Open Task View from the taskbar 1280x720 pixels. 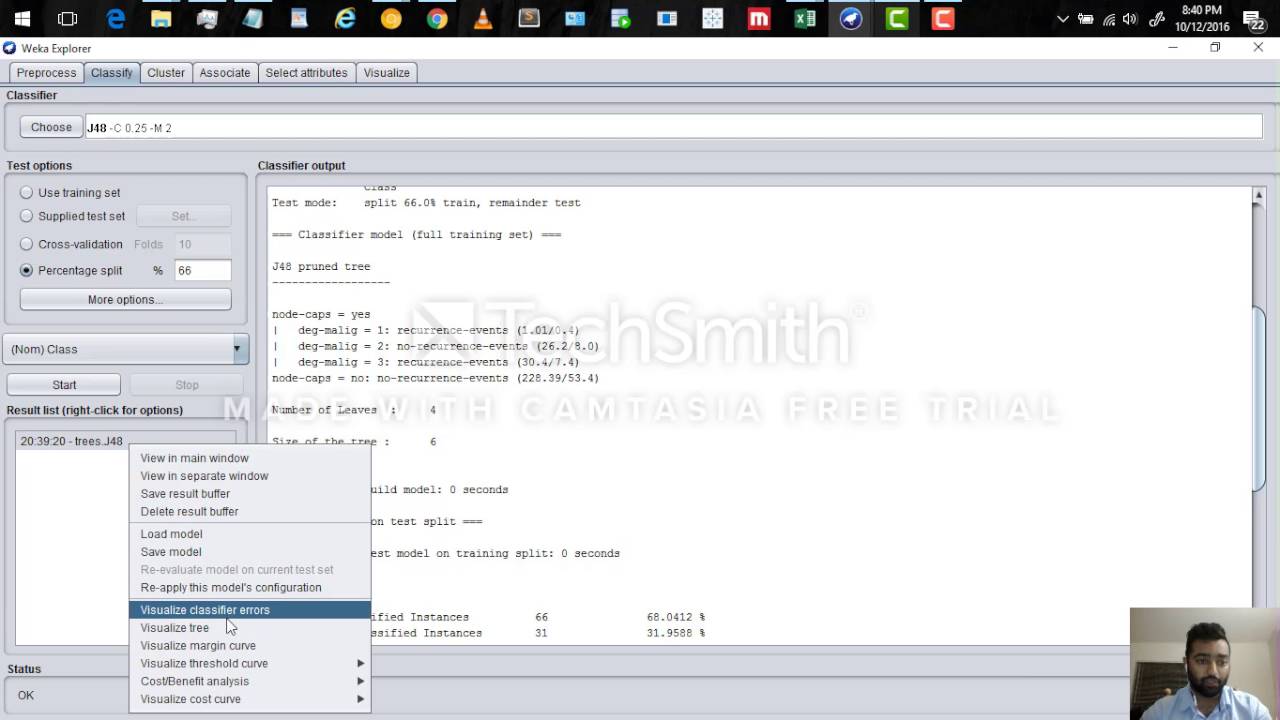[x=68, y=18]
